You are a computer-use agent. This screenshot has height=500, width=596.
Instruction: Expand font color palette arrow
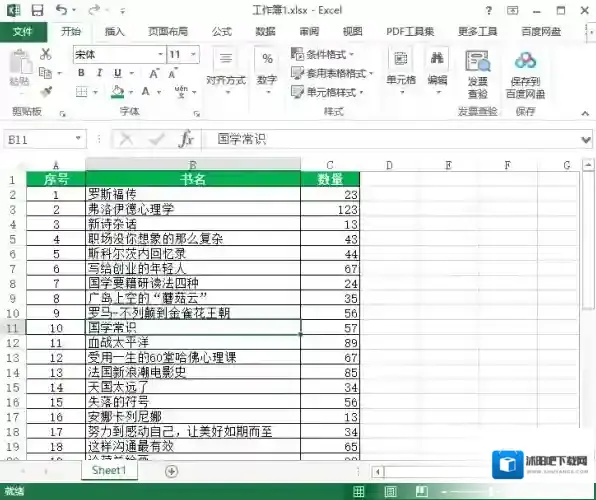[x=159, y=92]
